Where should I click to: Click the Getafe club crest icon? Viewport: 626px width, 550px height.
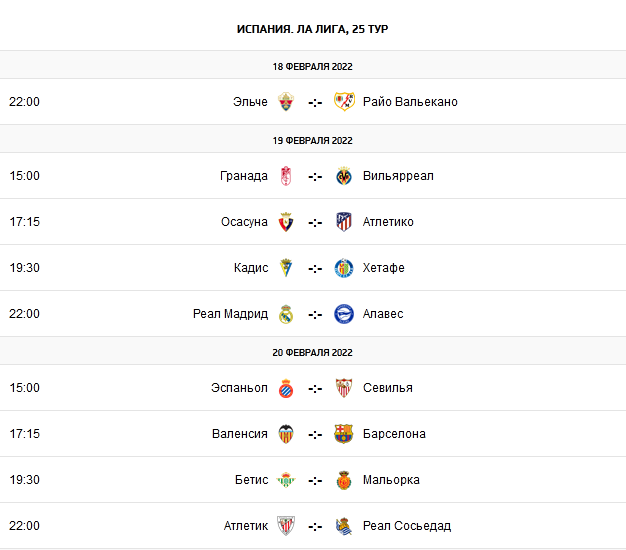point(344,268)
